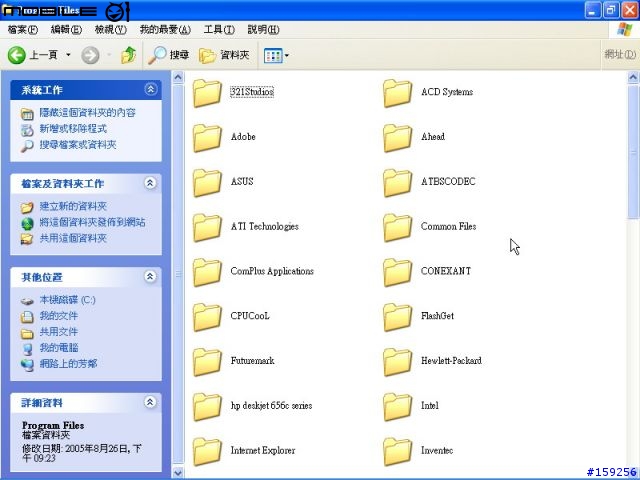Select the Inventec folder icon
Image resolution: width=640 pixels, height=480 pixels.
(x=397, y=452)
